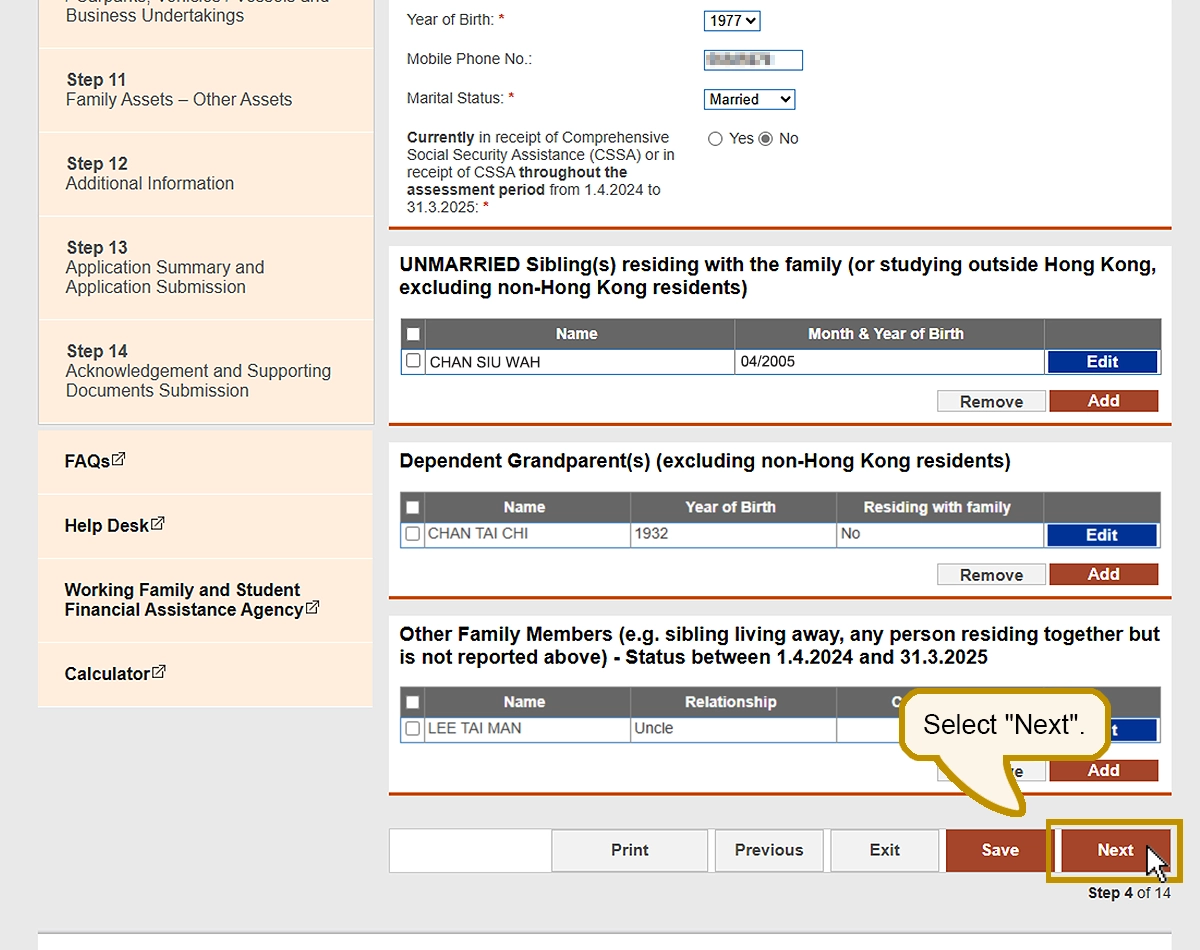Tick the checkbox for CHAN TAI CHI

click(x=413, y=534)
